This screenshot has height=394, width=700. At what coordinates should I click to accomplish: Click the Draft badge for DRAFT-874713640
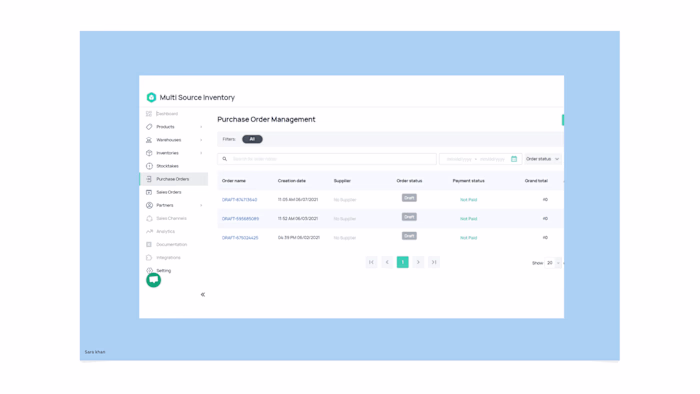pos(409,198)
